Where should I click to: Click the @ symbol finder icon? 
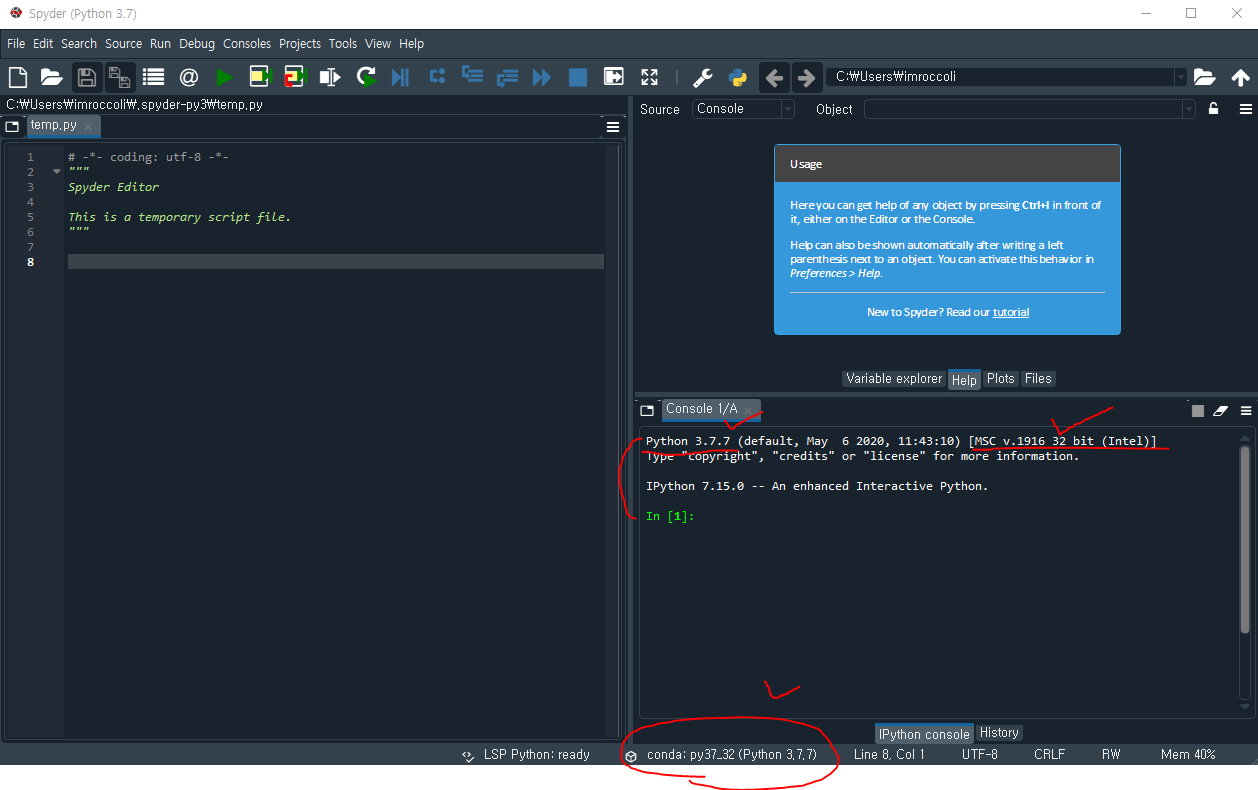tap(189, 77)
